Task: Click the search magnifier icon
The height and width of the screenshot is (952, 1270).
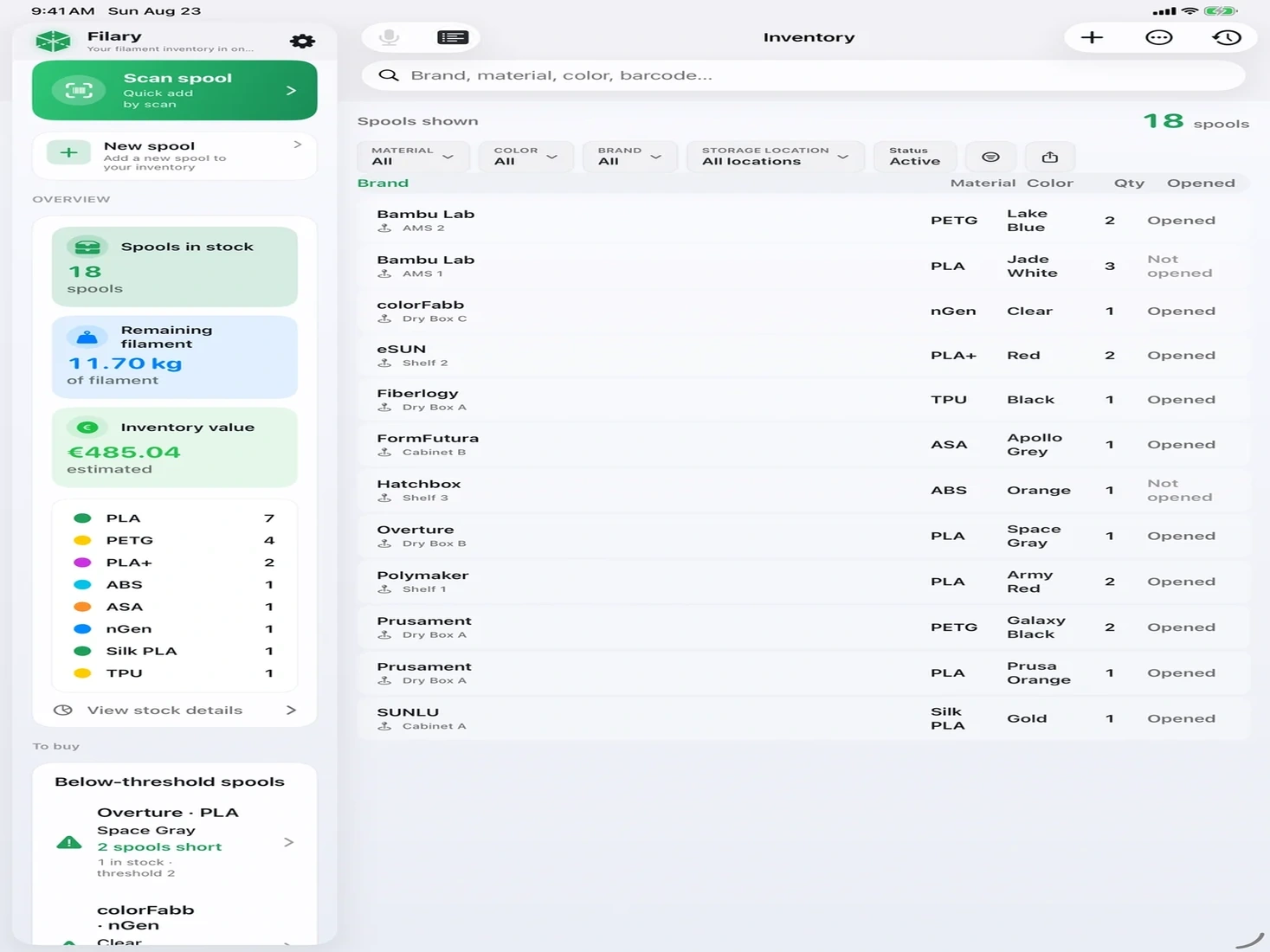Action: (389, 75)
